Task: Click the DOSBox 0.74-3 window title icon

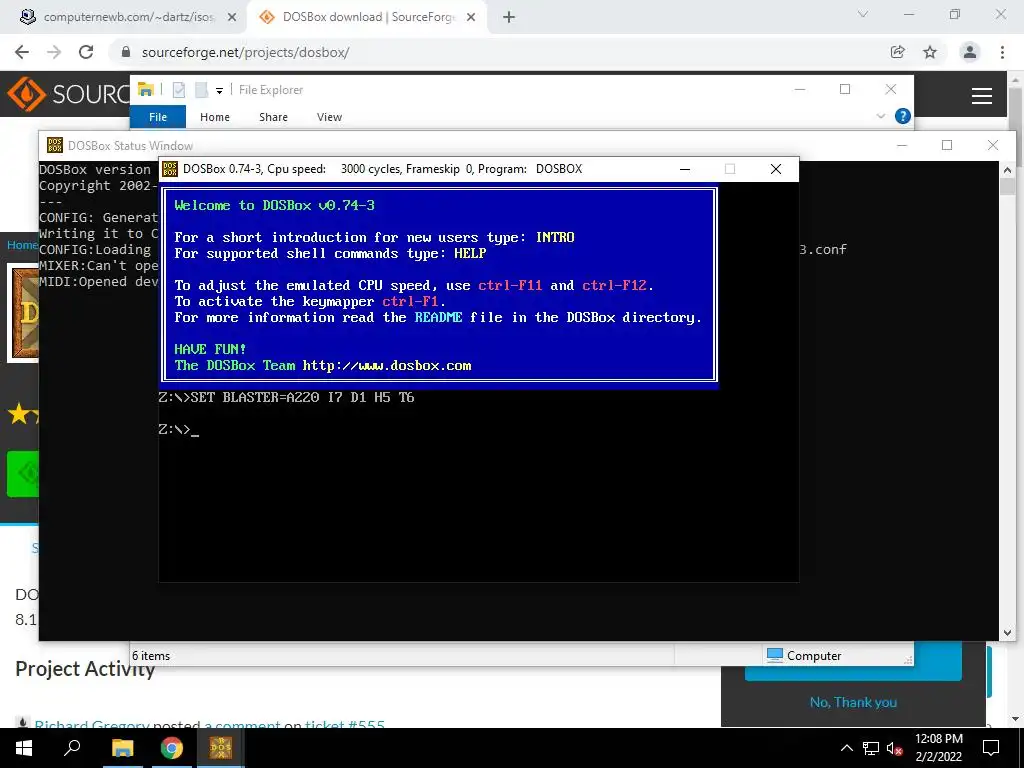Action: click(x=170, y=169)
